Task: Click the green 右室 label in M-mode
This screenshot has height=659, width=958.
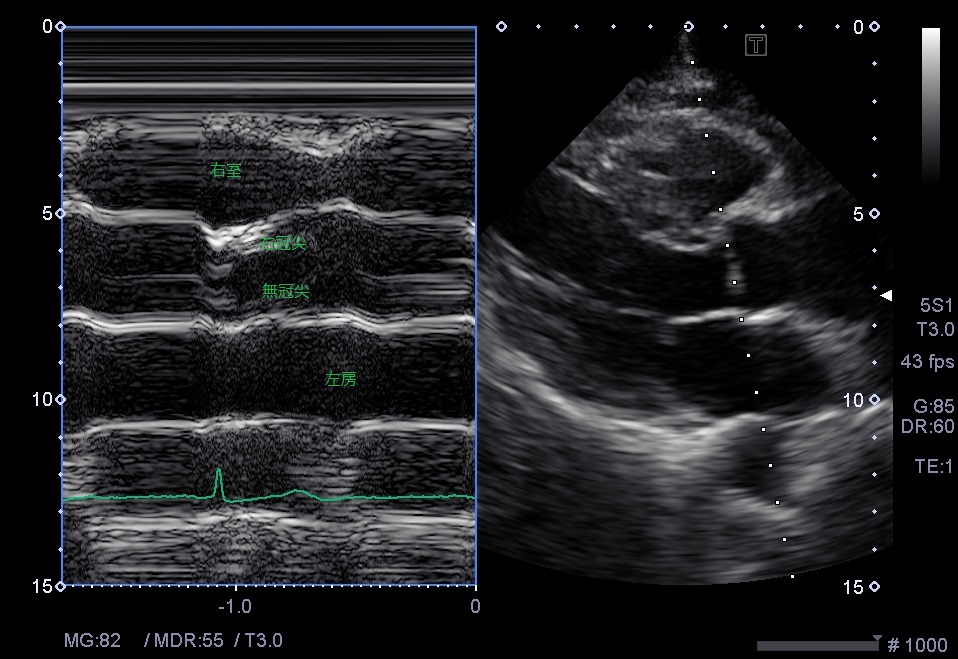Action: pos(225,170)
